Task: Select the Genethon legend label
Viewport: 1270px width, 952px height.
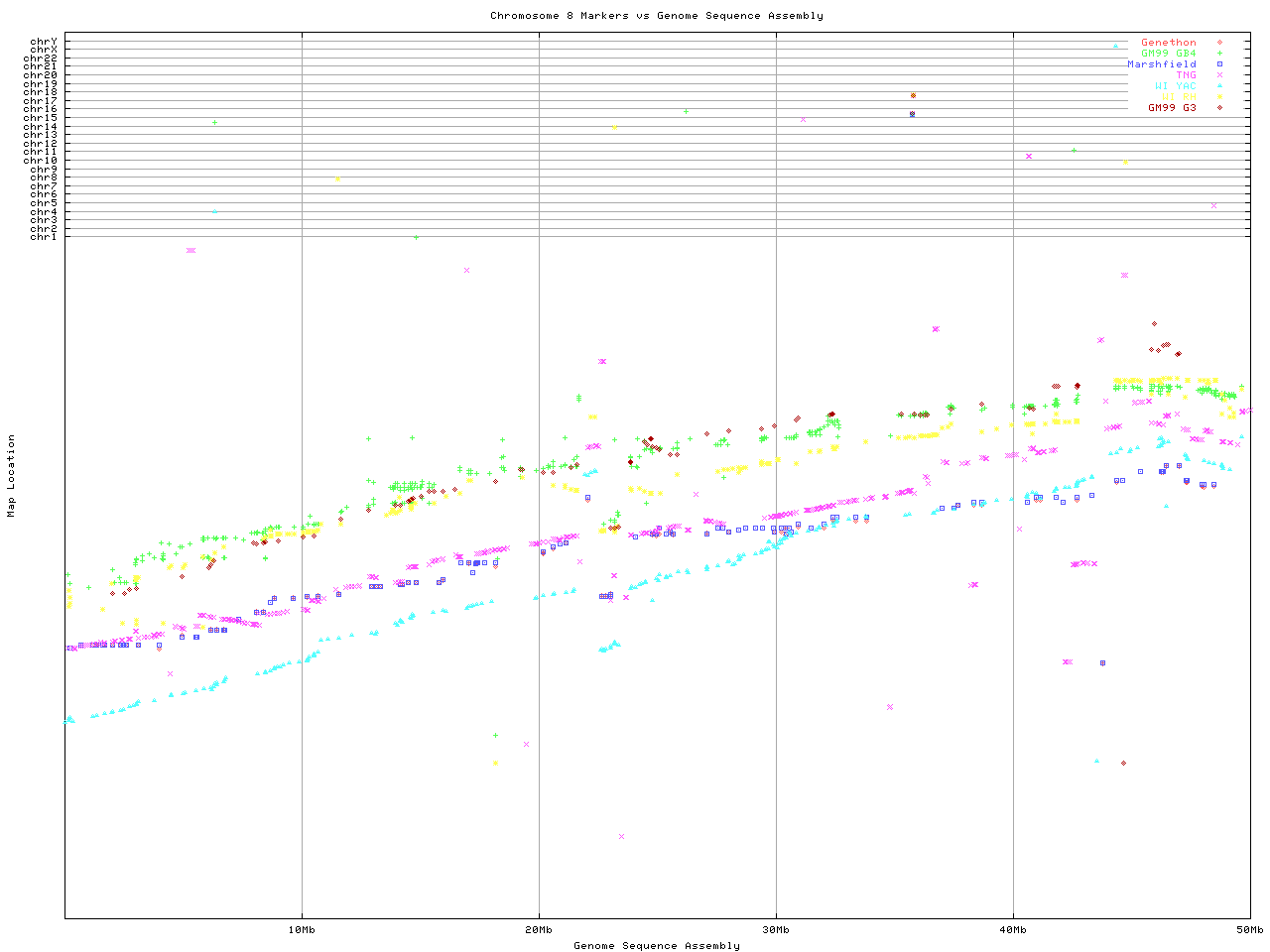Action: coord(1168,43)
